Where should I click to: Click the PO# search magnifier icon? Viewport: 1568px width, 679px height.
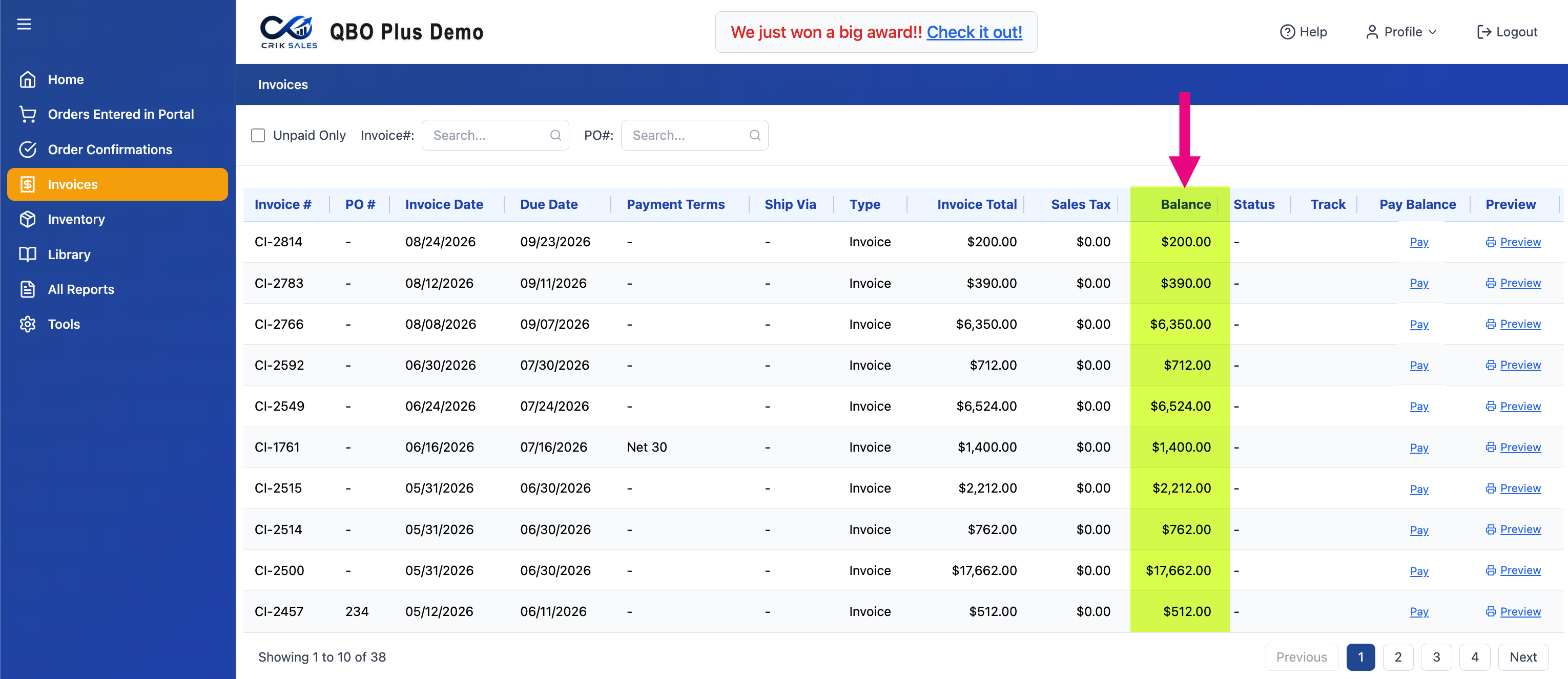click(x=754, y=135)
